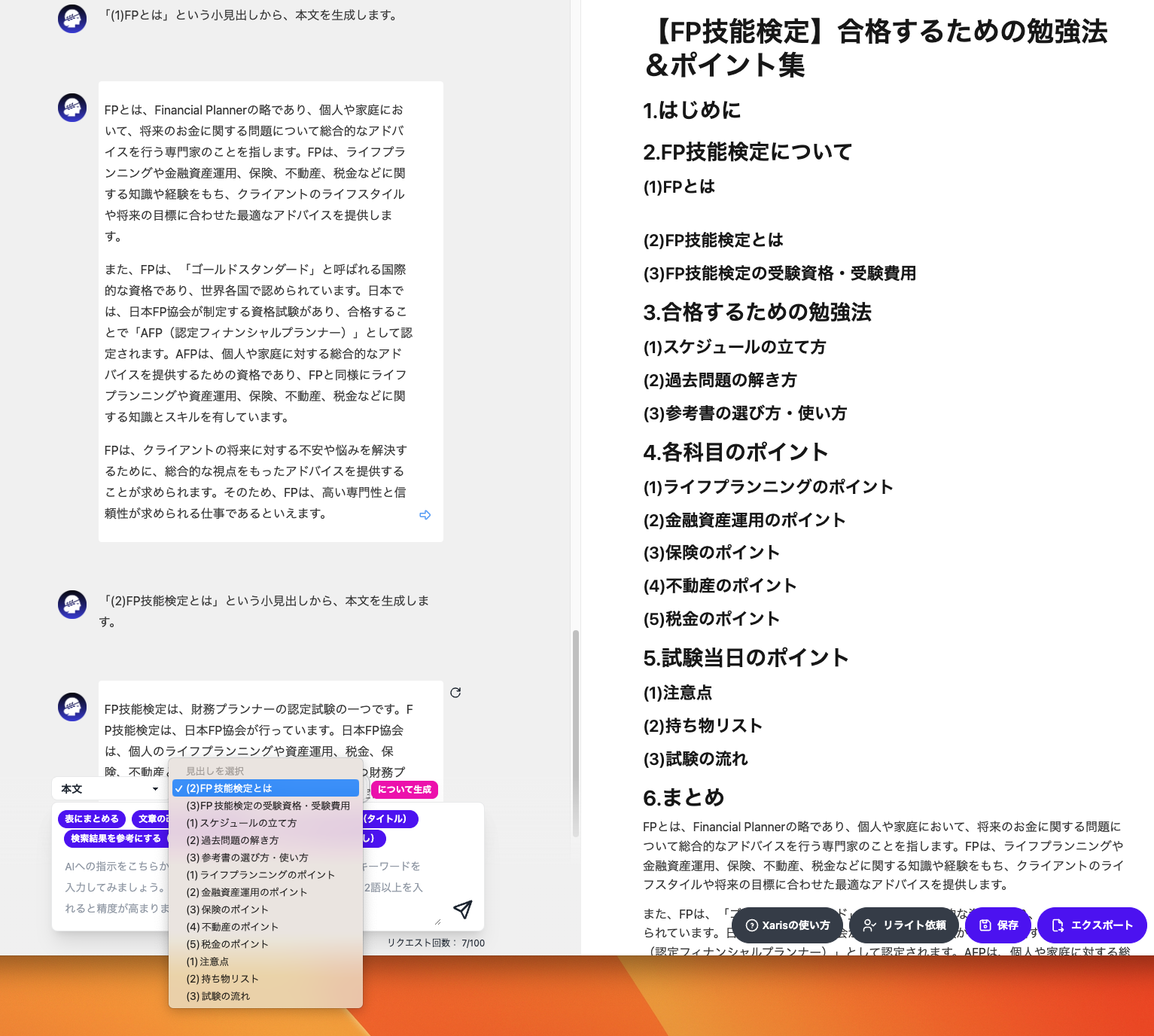
Task: Open the 本文 type dropdown
Action: 110,789
